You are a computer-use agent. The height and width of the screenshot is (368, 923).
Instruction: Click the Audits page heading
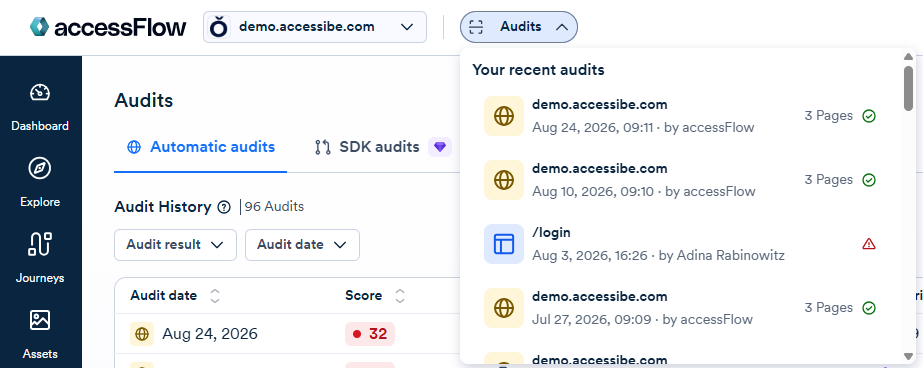pos(144,100)
